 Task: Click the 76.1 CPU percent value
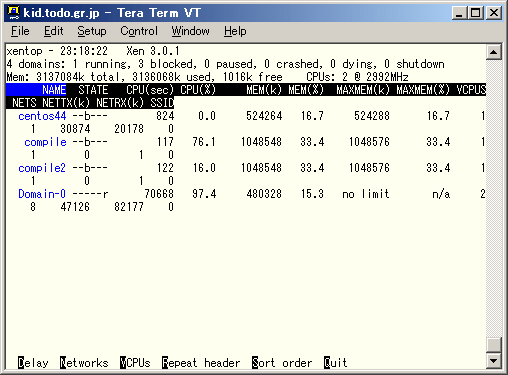[x=204, y=142]
